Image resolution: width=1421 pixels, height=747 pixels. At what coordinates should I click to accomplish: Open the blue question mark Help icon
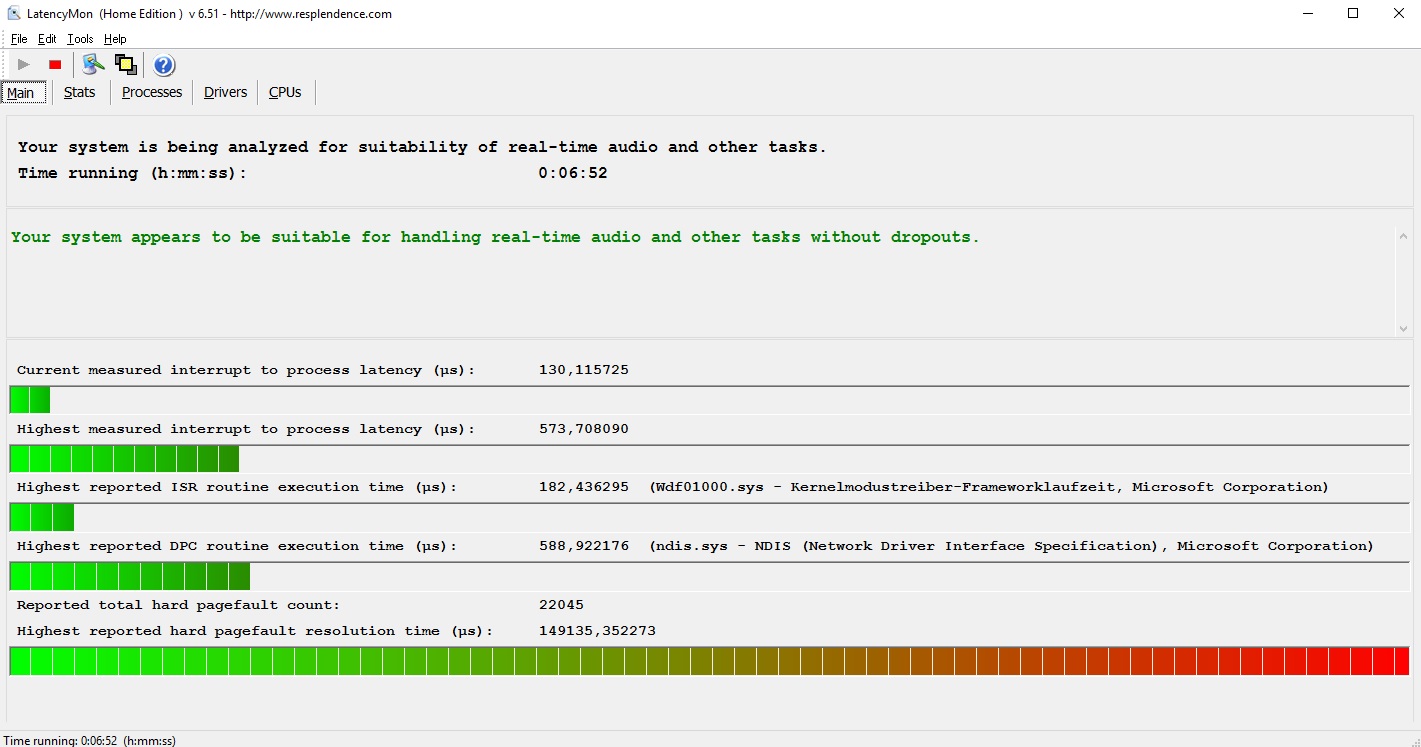(x=164, y=66)
